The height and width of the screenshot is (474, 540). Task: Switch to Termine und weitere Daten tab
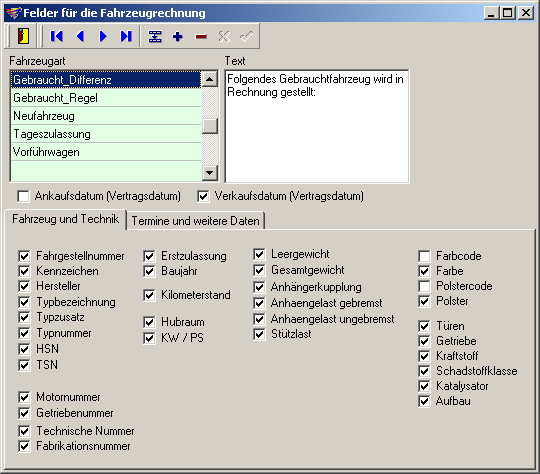pyautogui.click(x=196, y=221)
